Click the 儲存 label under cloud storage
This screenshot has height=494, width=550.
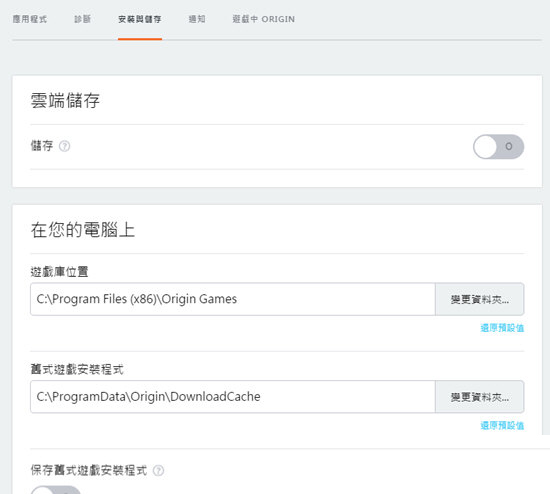(x=42, y=146)
